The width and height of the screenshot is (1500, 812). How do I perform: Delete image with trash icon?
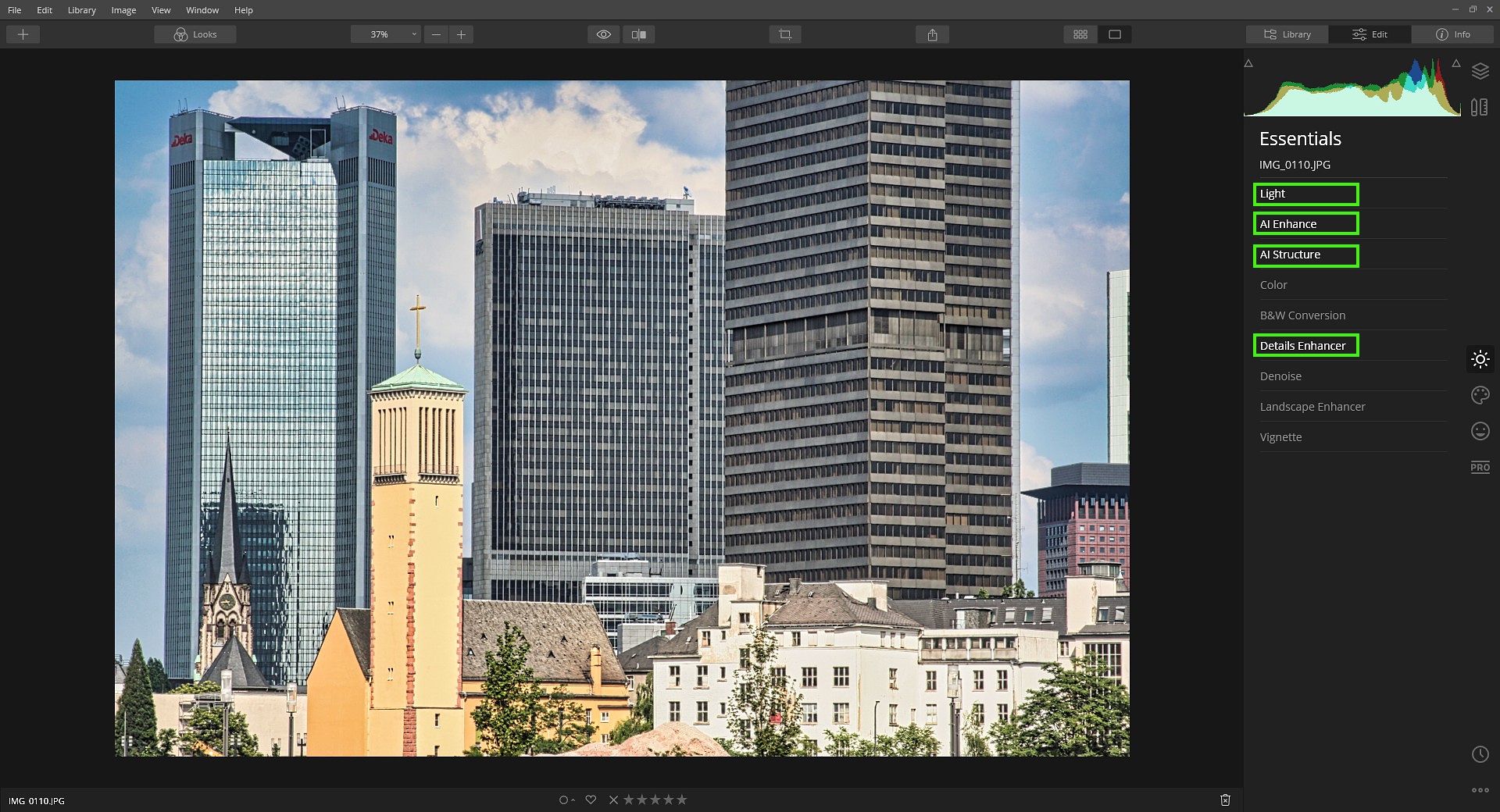click(x=1225, y=800)
